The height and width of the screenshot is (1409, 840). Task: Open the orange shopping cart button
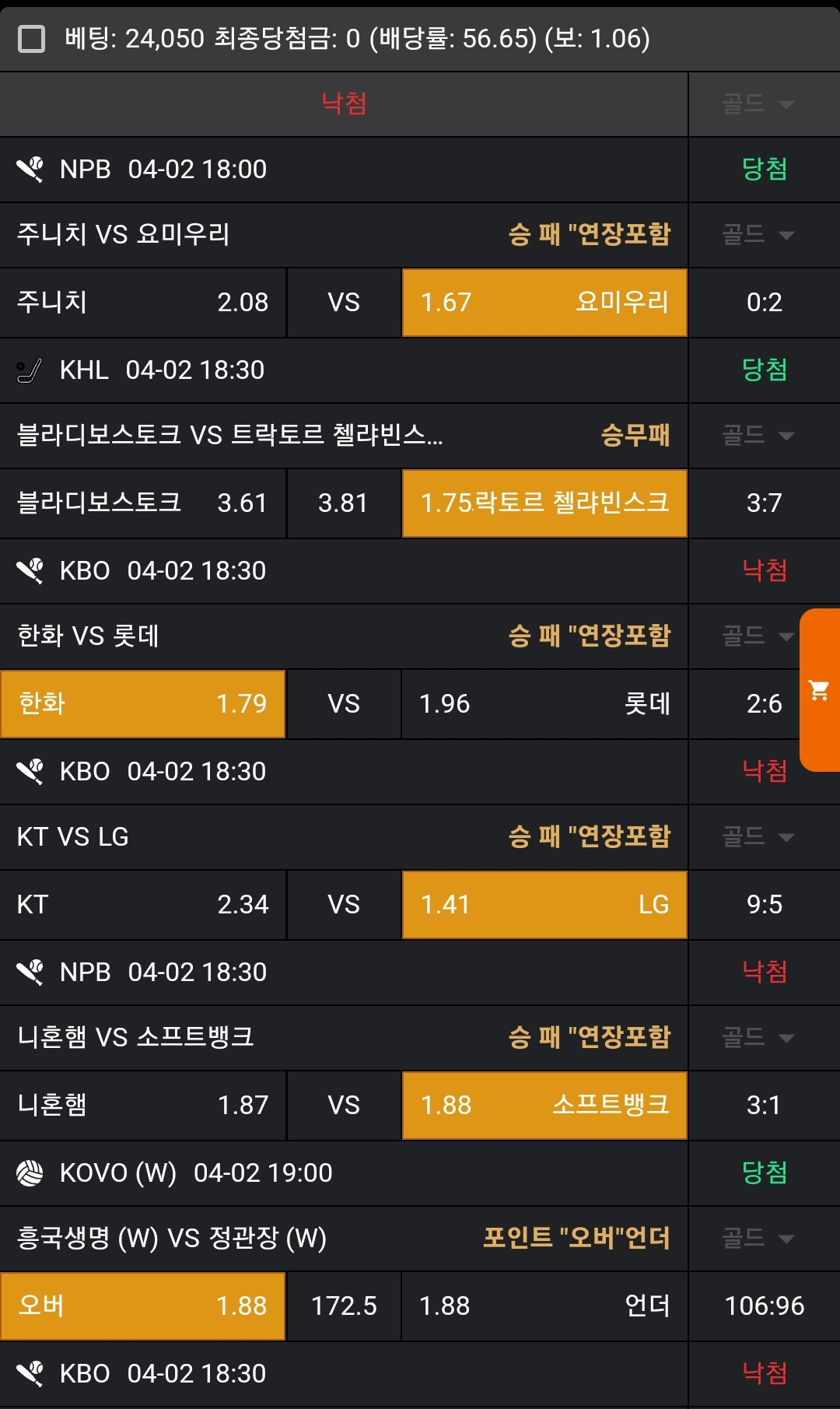[819, 690]
